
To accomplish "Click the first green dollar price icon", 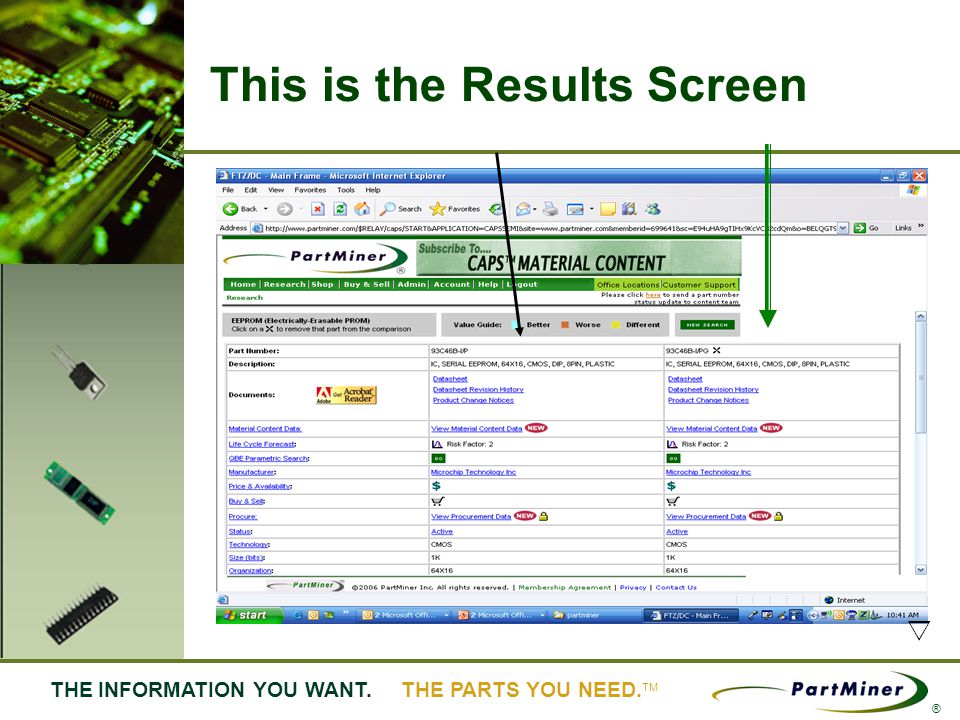I will [436, 486].
